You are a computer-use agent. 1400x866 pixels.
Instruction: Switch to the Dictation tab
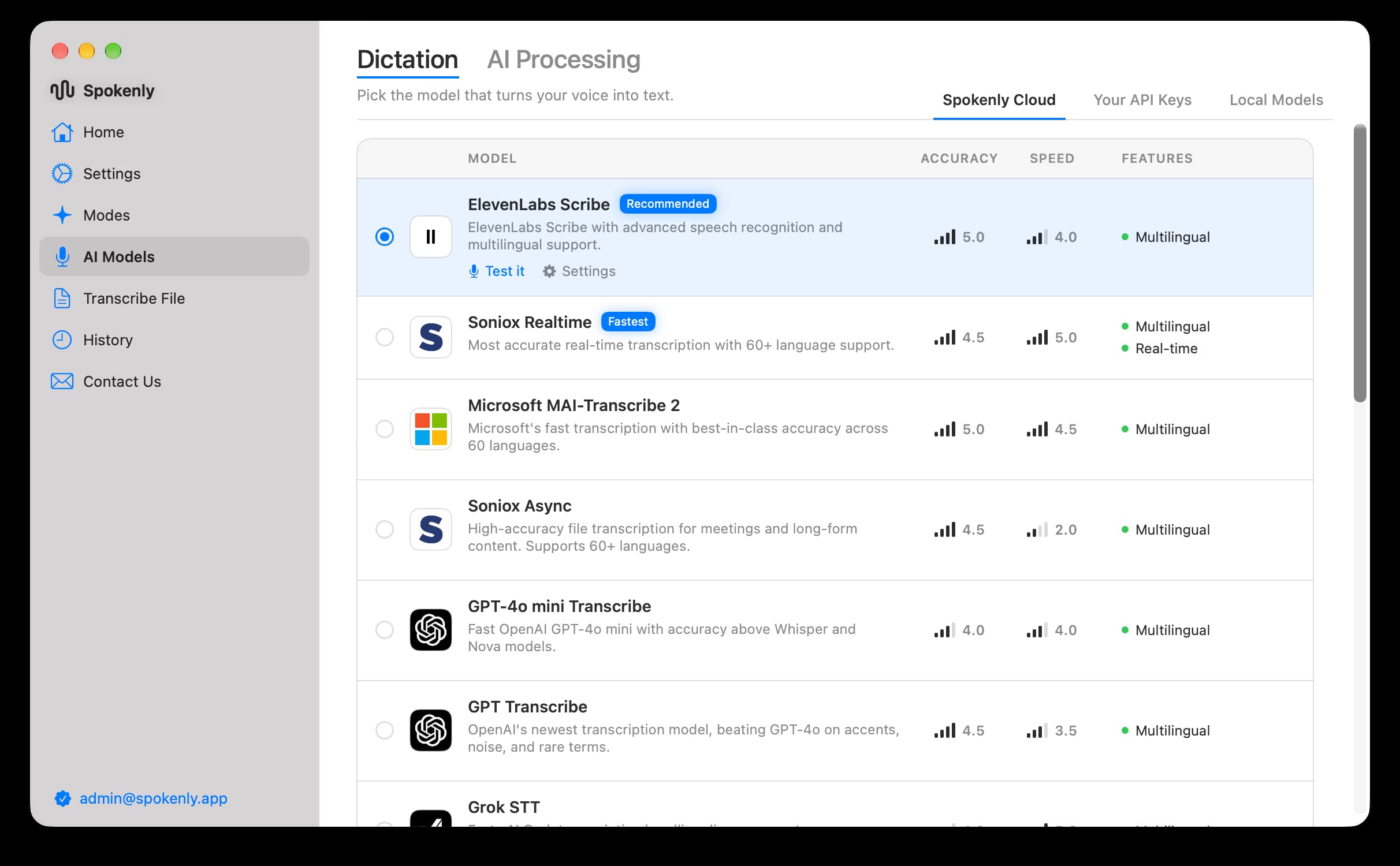(408, 59)
